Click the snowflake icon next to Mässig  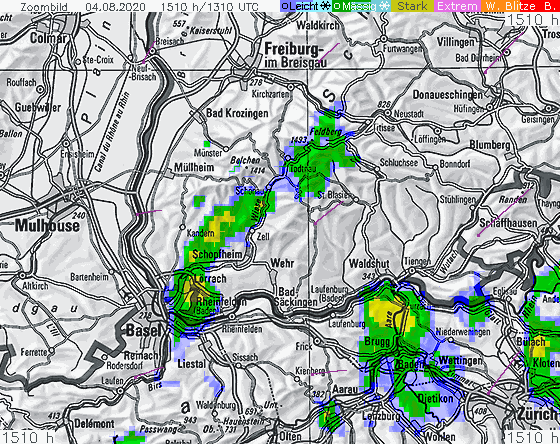384,6
